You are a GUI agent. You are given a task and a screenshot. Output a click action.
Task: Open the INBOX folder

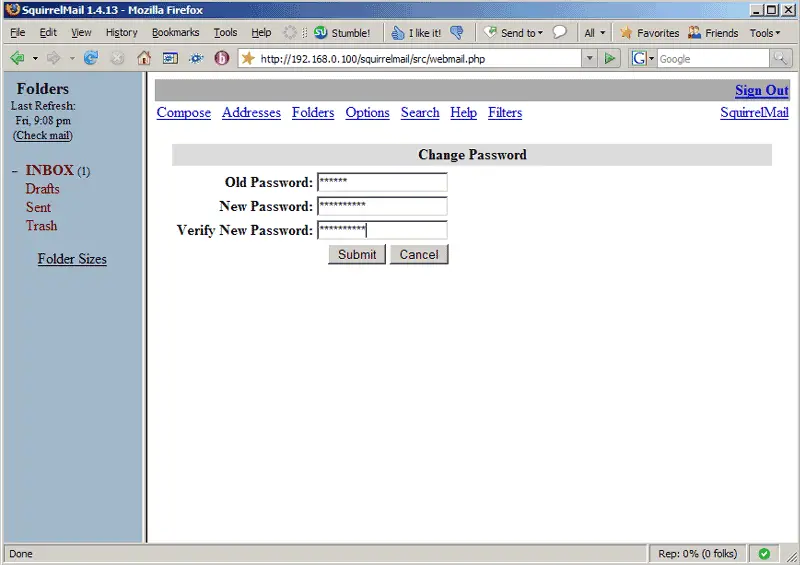click(49, 170)
